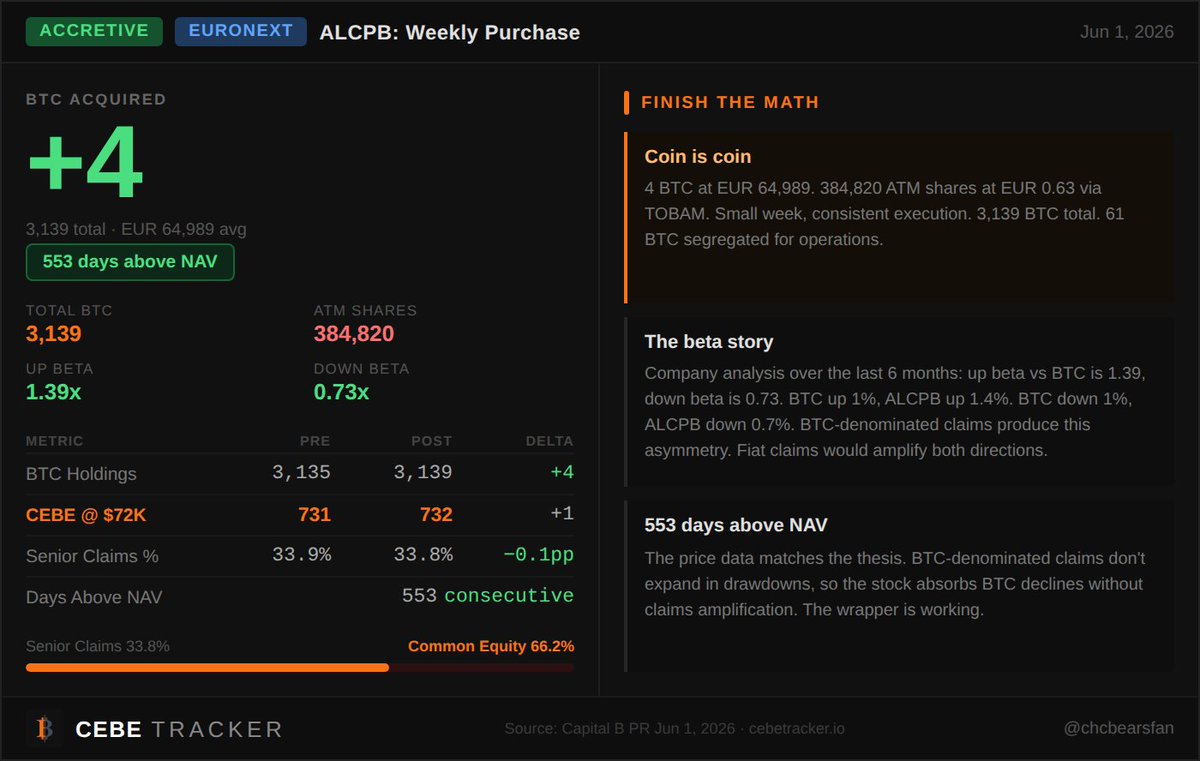Click the FINISH THE MATH heading
The width and height of the screenshot is (1200, 761).
[x=730, y=102]
